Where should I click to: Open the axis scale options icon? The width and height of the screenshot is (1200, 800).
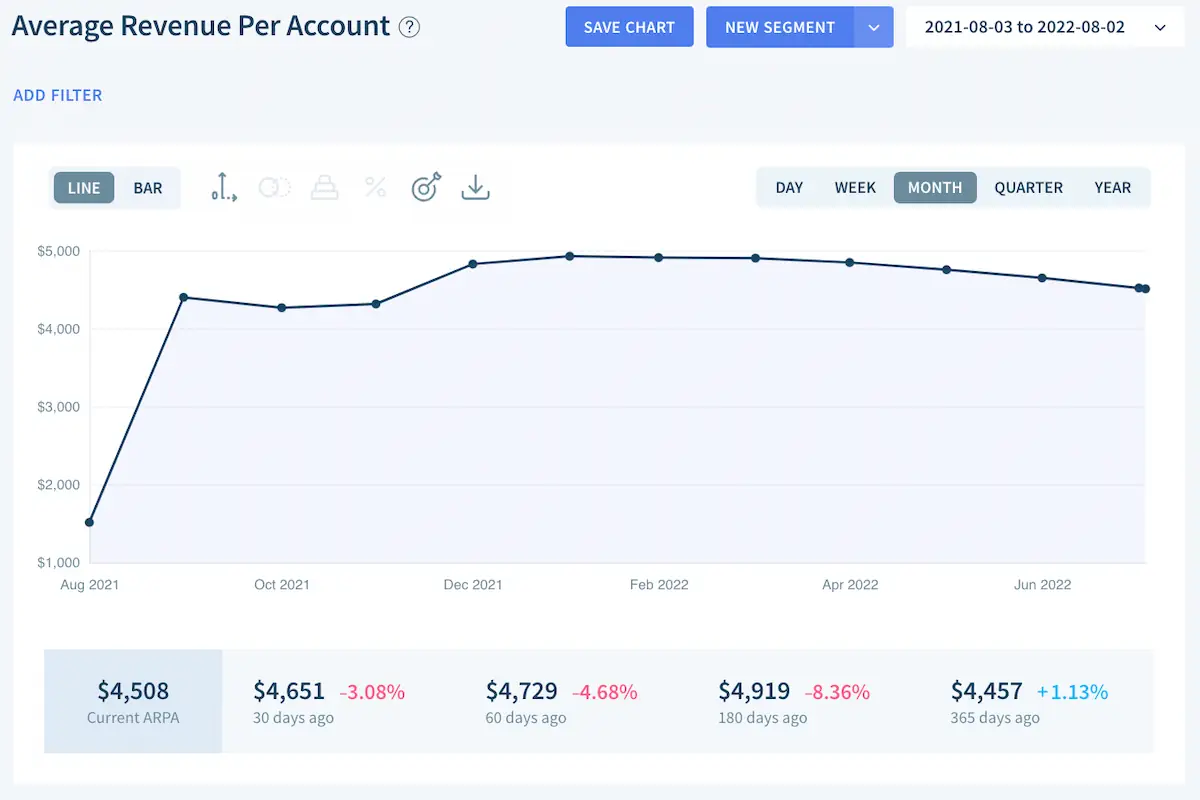(222, 187)
